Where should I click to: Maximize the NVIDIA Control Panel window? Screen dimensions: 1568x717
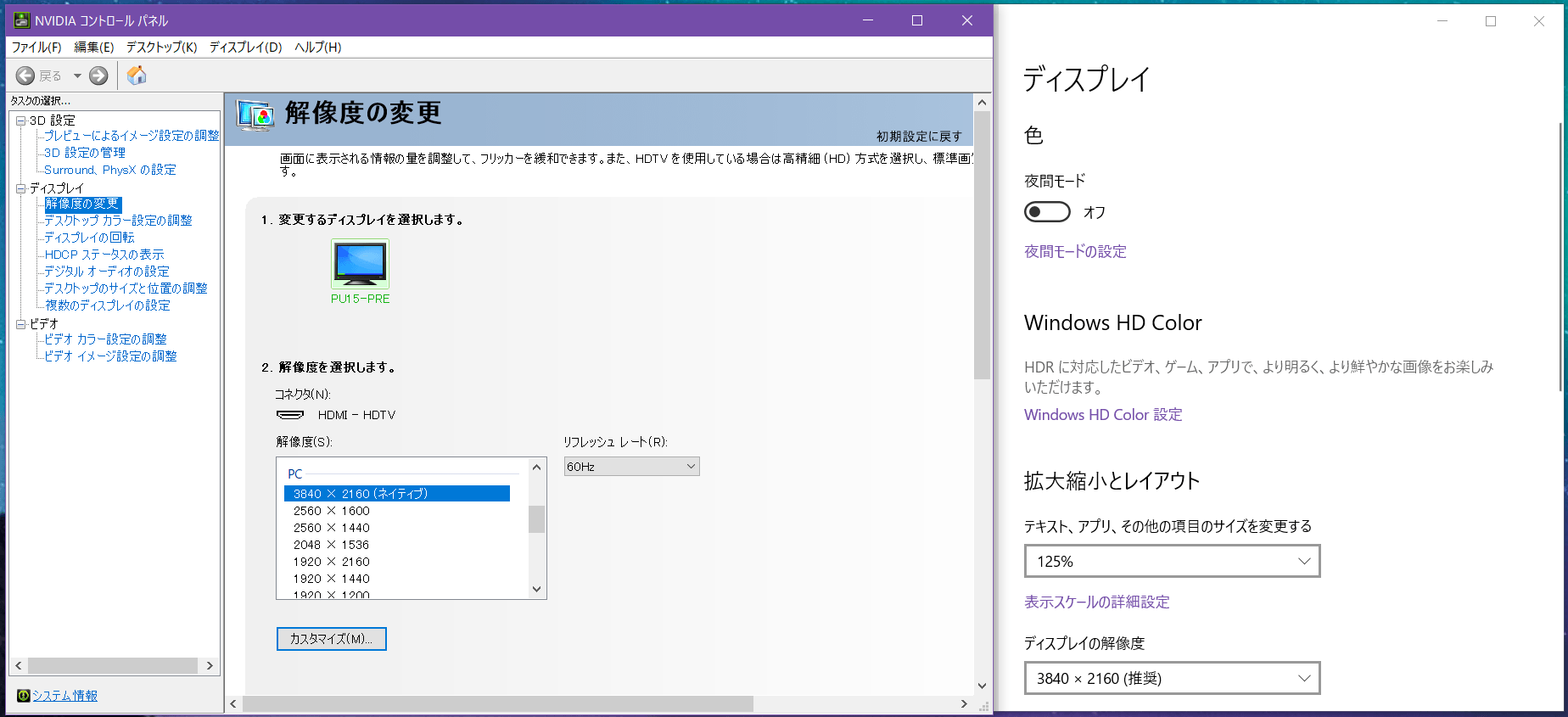[x=917, y=20]
